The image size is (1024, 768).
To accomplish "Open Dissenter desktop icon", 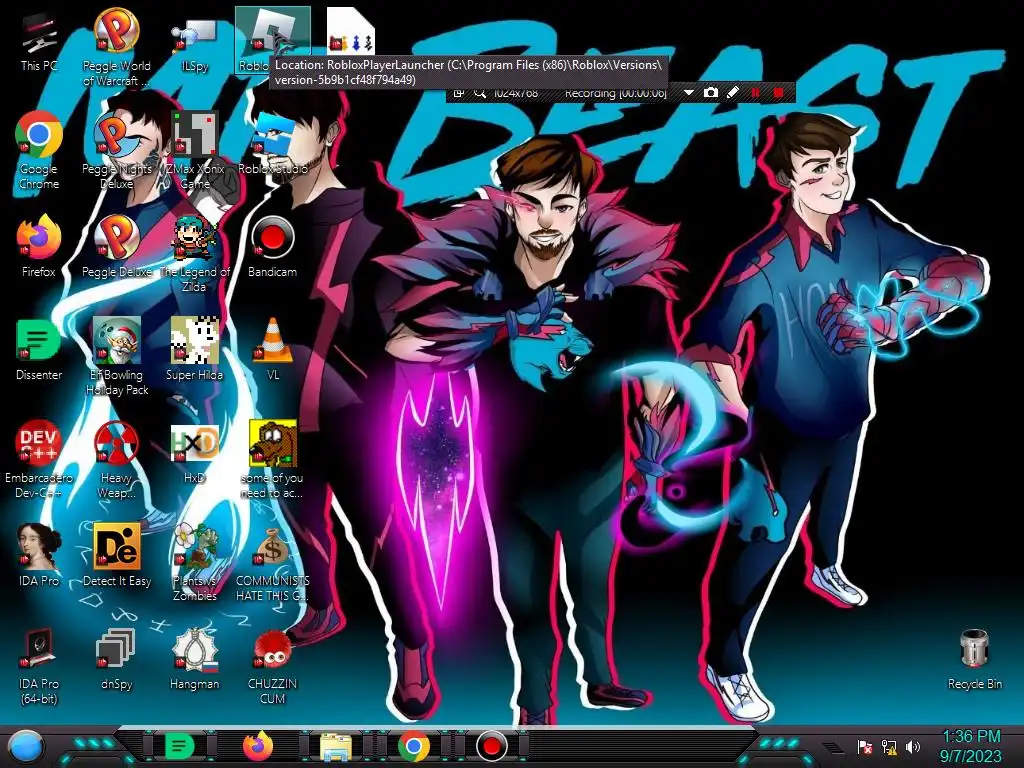I will click(39, 349).
